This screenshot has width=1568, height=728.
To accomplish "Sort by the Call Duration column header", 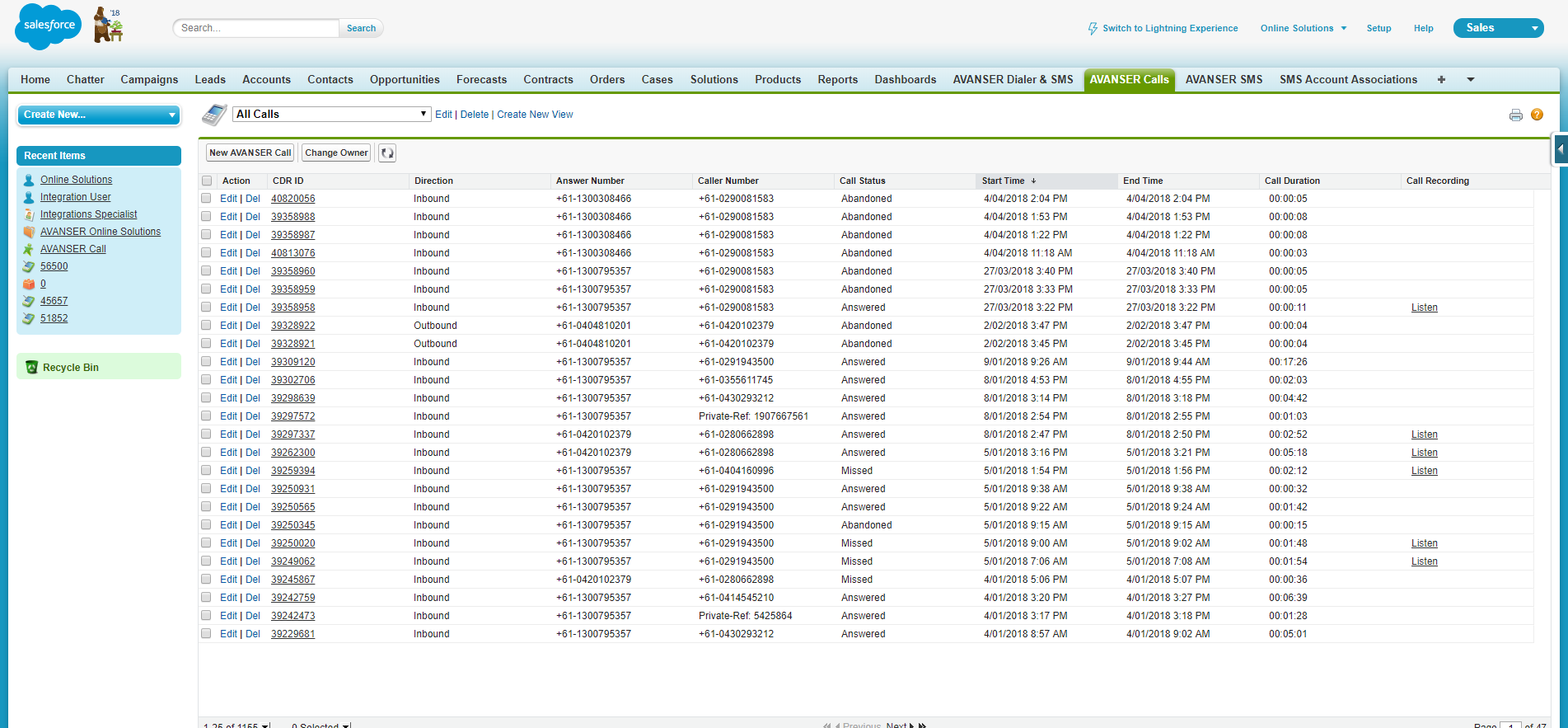I will click(1292, 181).
